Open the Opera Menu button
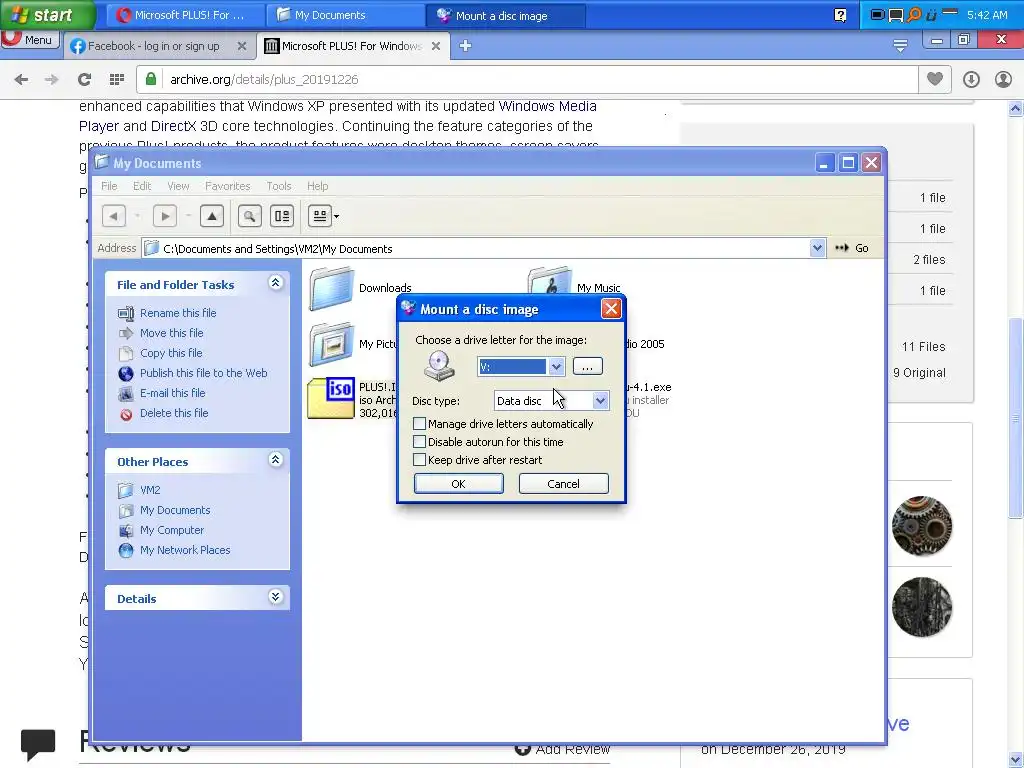This screenshot has height=768, width=1024. coord(30,39)
